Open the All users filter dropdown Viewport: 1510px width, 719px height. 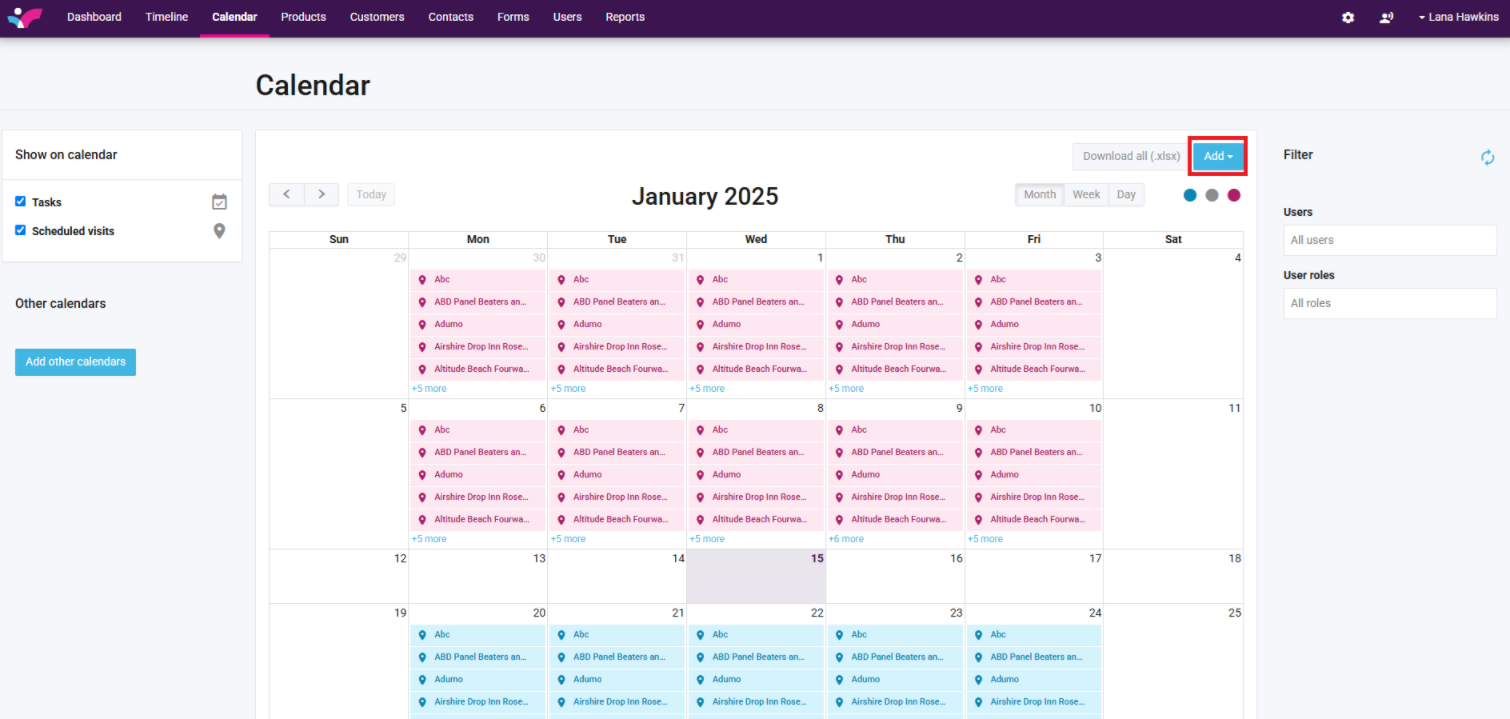coord(1389,240)
